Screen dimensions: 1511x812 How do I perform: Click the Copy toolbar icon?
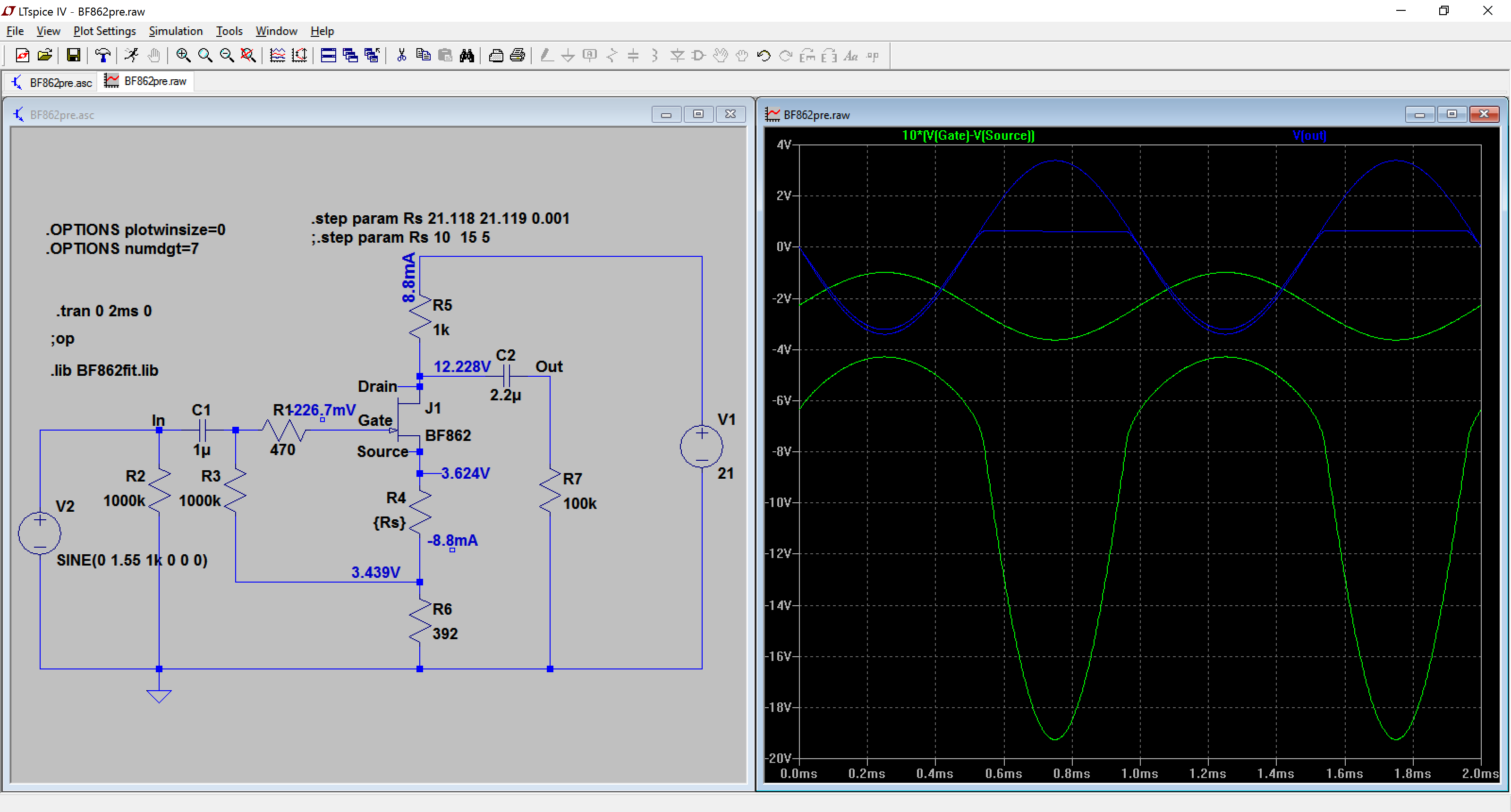pos(423,56)
